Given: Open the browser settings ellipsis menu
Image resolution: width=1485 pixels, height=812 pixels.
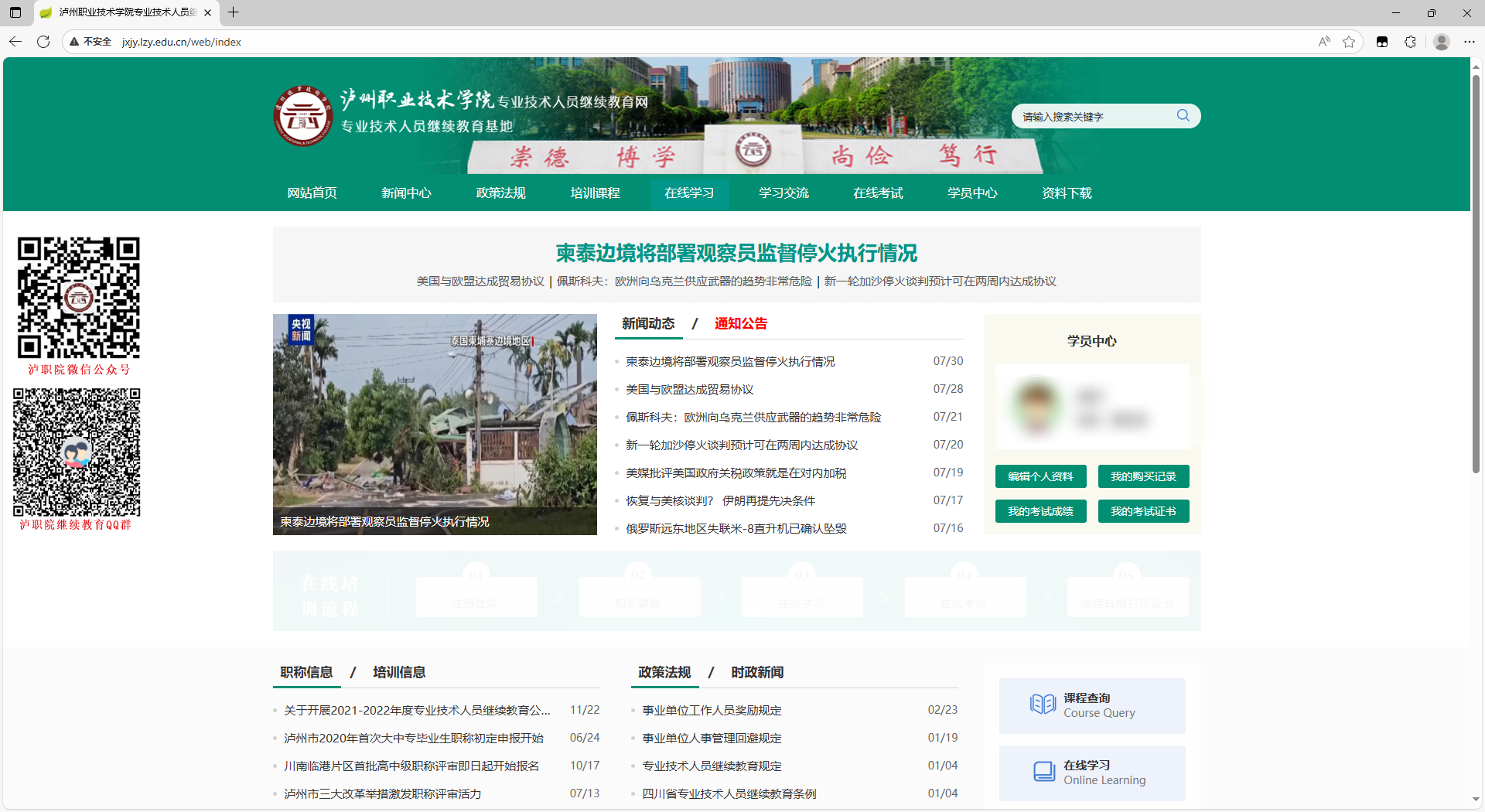Looking at the screenshot, I should click(1469, 42).
